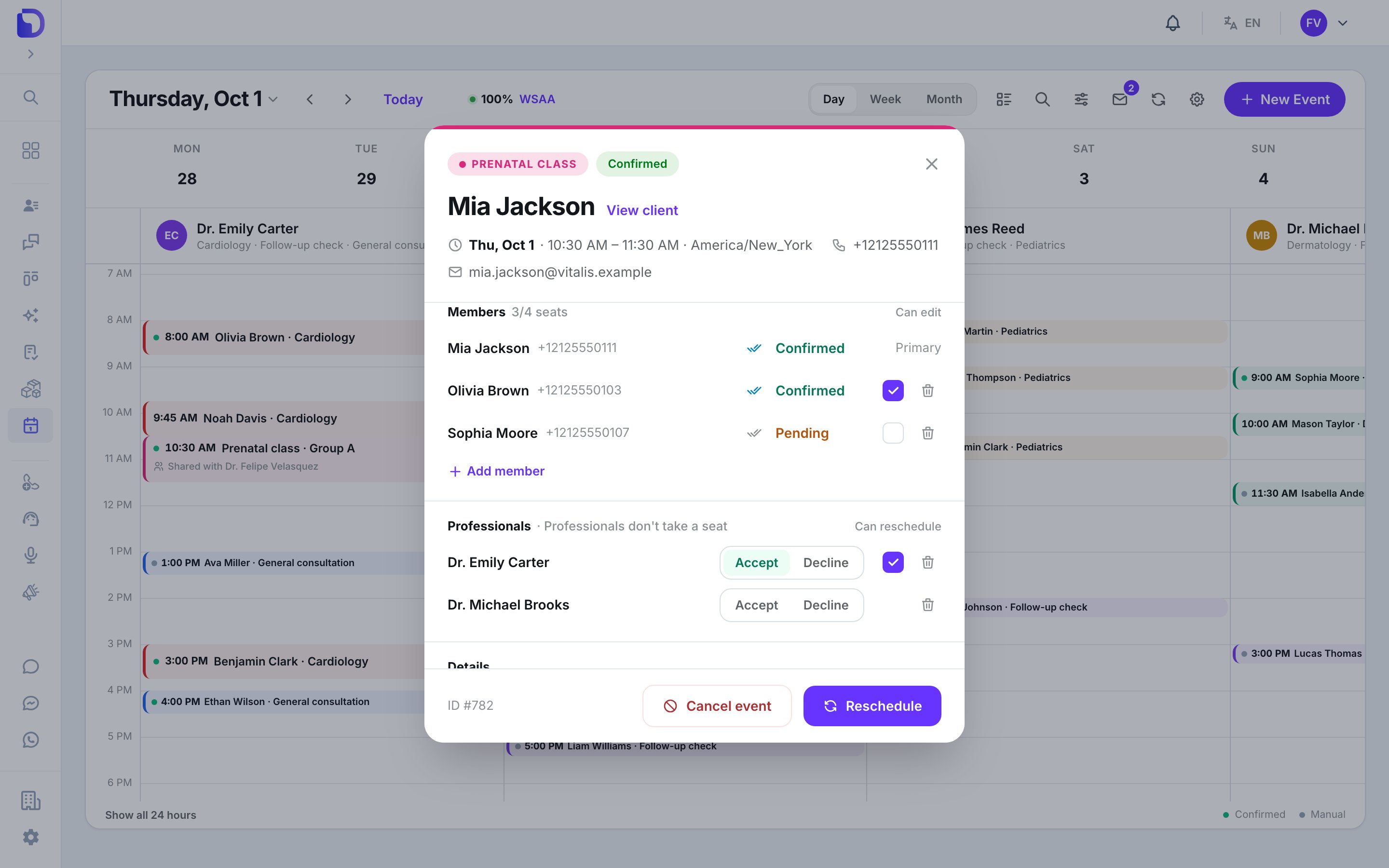Image resolution: width=1389 pixels, height=868 pixels.
Task: Open 1:00 PM Ava Miller consultation event
Action: [x=284, y=563]
